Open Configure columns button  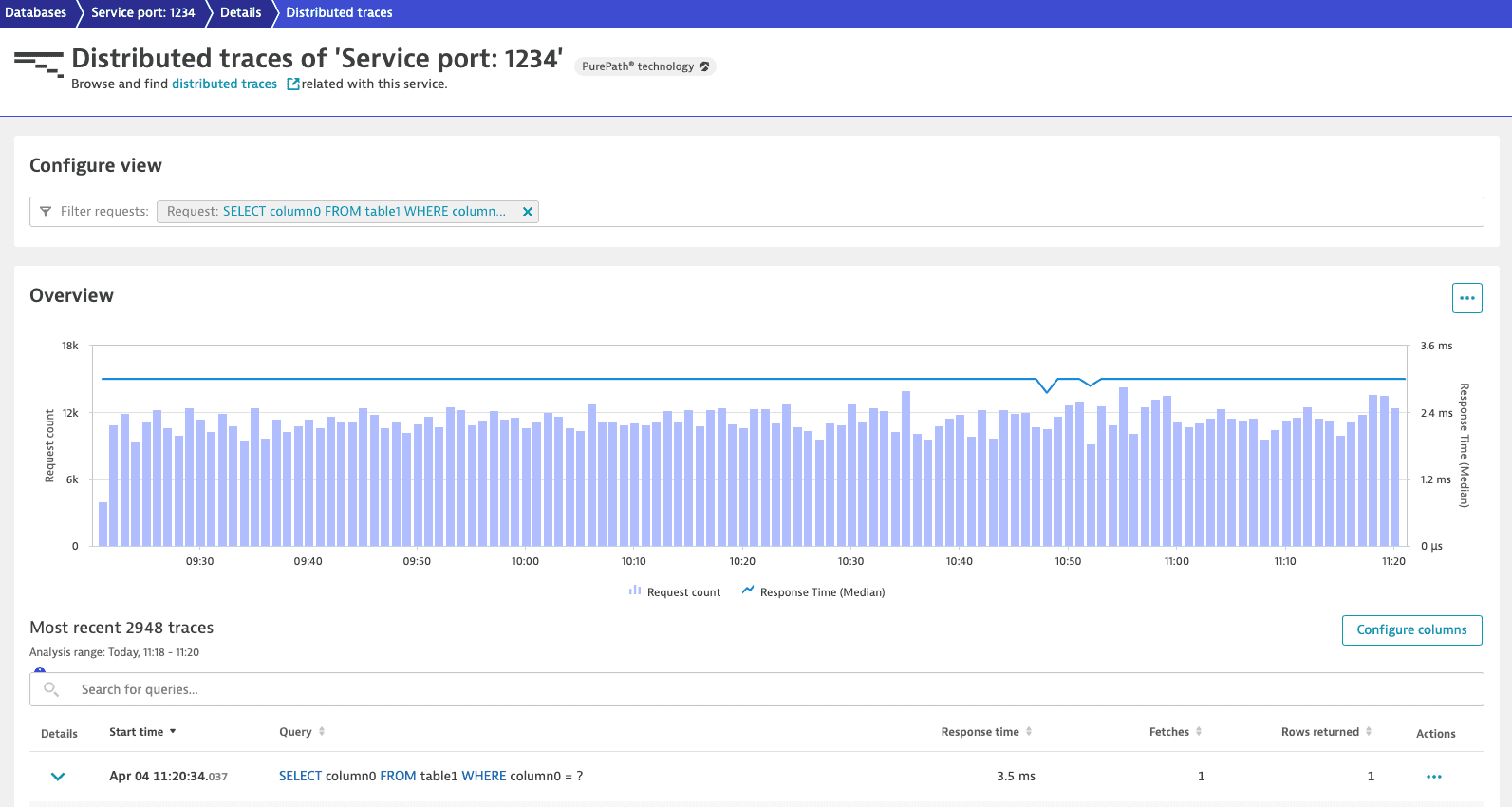click(1411, 630)
